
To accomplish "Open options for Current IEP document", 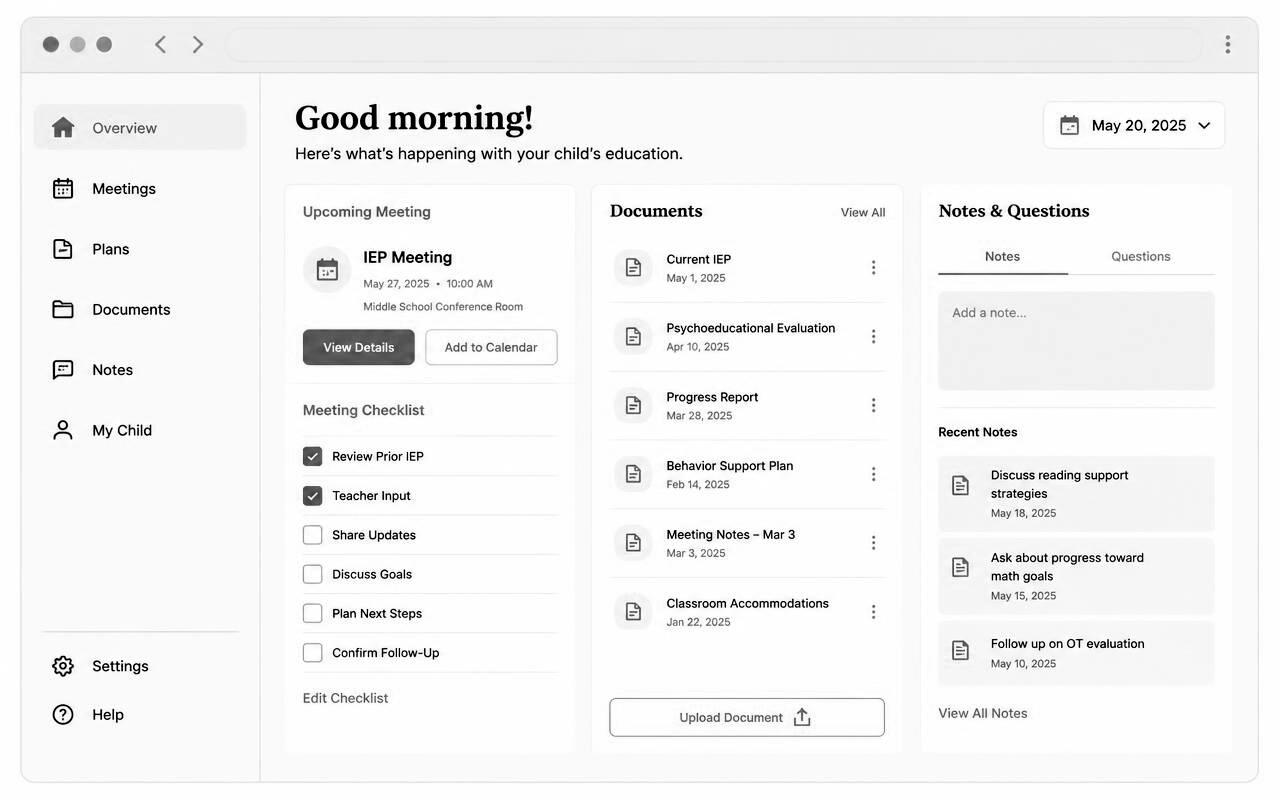I will [x=873, y=268].
